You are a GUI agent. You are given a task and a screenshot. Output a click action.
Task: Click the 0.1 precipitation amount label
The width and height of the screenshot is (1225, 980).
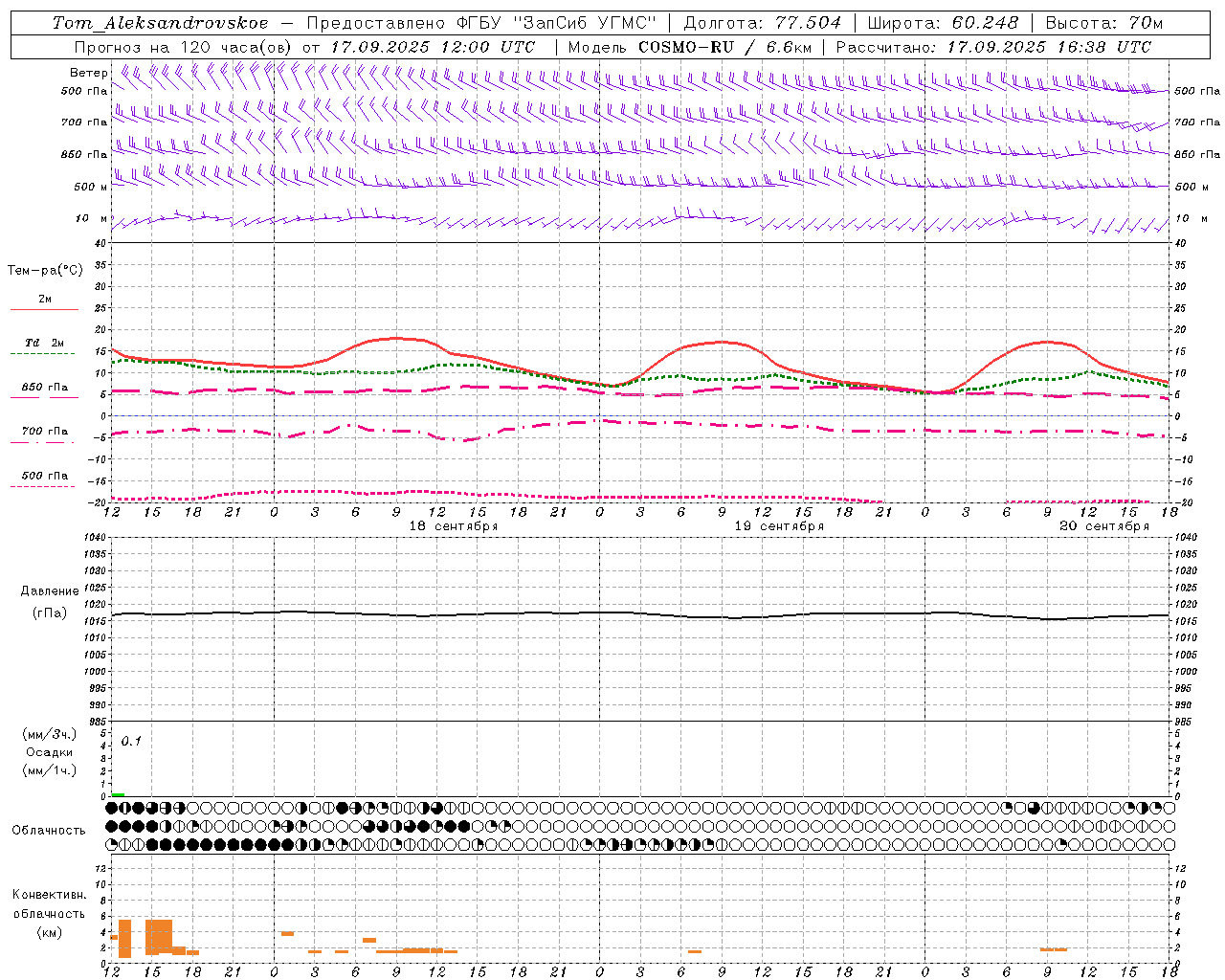coord(131,741)
